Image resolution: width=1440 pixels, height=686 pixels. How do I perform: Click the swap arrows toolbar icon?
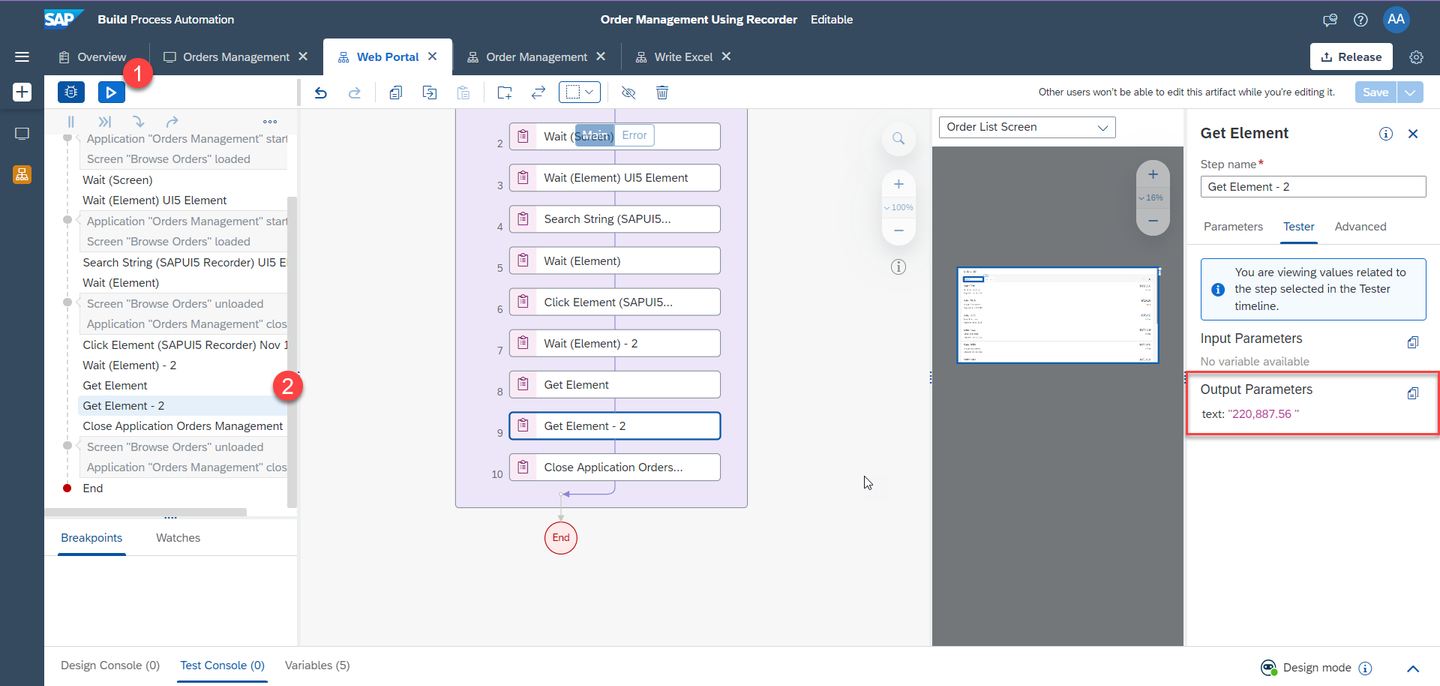tap(538, 92)
